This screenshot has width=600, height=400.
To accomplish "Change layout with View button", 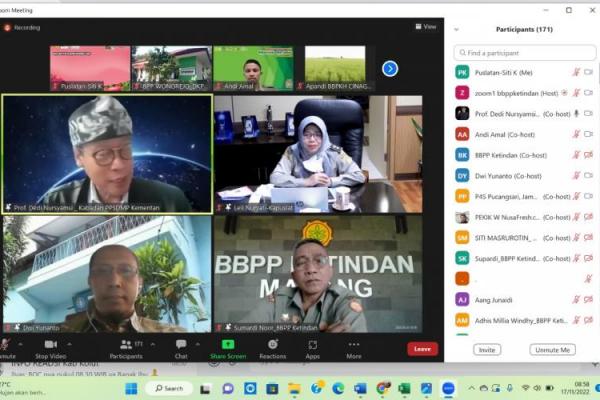I will click(x=426, y=26).
